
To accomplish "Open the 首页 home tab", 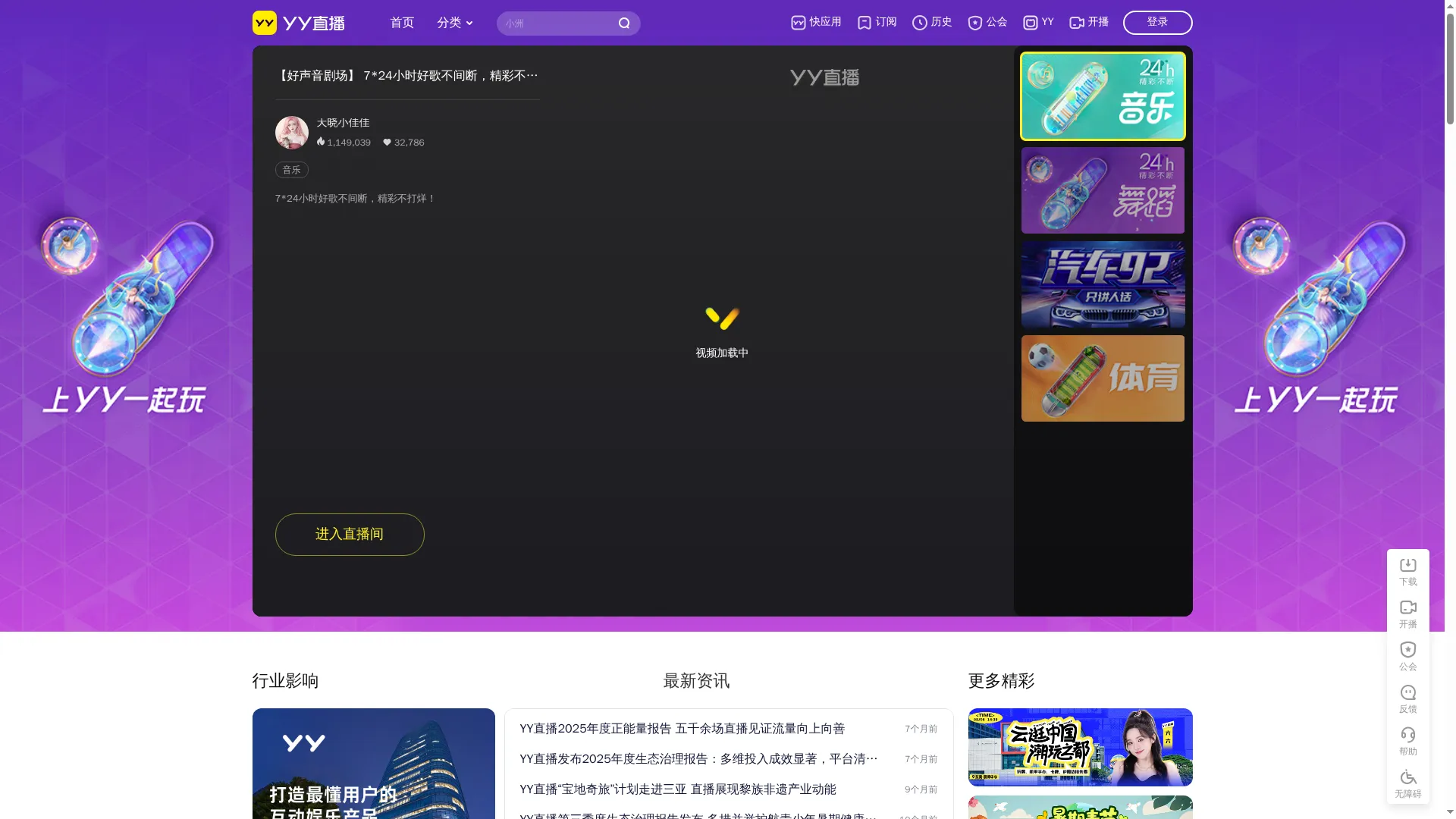I will (x=402, y=23).
